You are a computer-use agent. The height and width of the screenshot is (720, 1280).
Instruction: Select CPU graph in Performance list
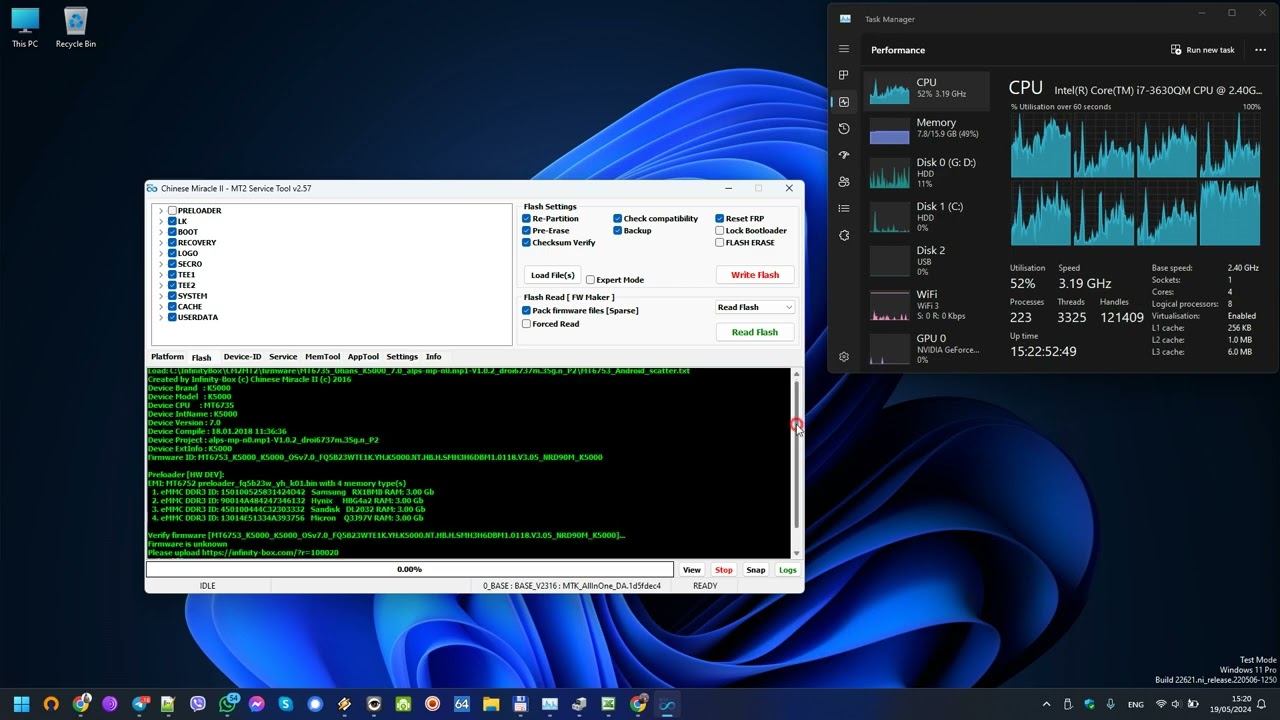click(x=927, y=89)
